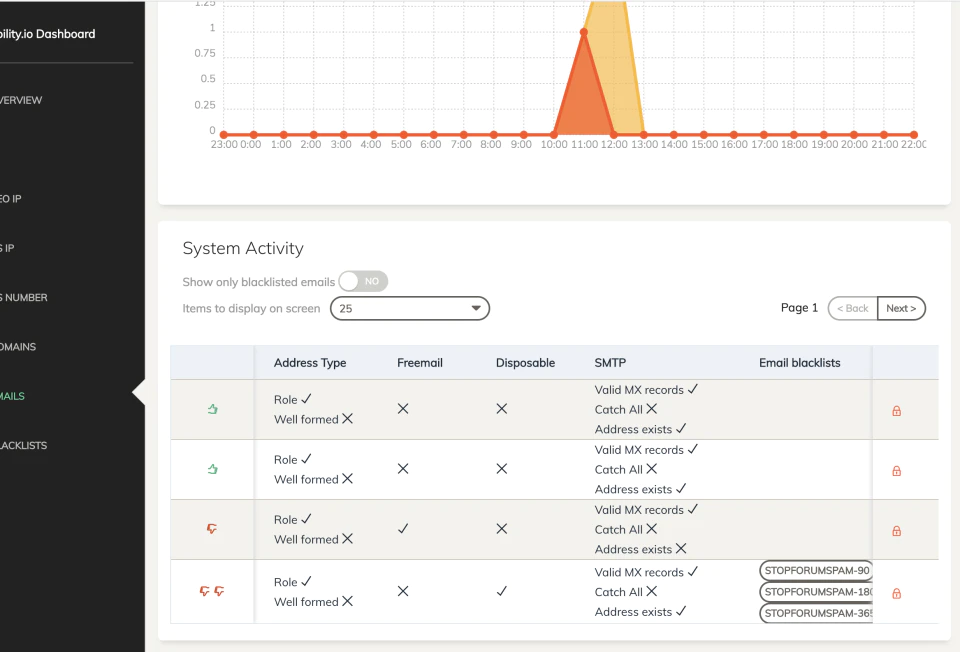This screenshot has height=652, width=960.
Task: Click the STOPFORUMSPAM-365 blacklist tag
Action: (x=816, y=613)
